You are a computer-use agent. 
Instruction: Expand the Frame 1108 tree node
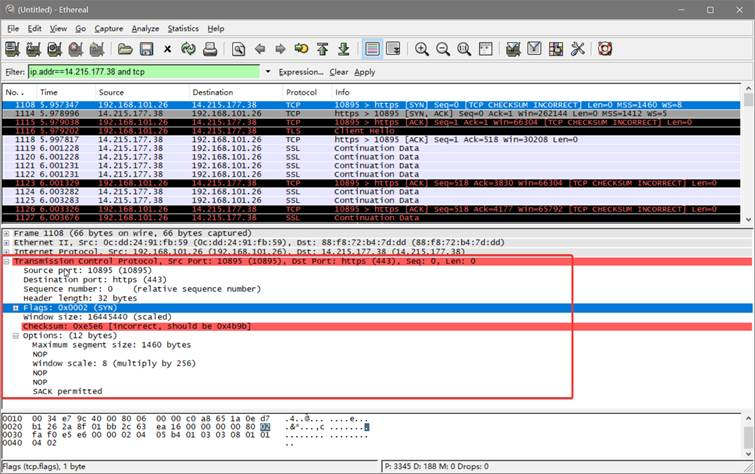[x=7, y=233]
